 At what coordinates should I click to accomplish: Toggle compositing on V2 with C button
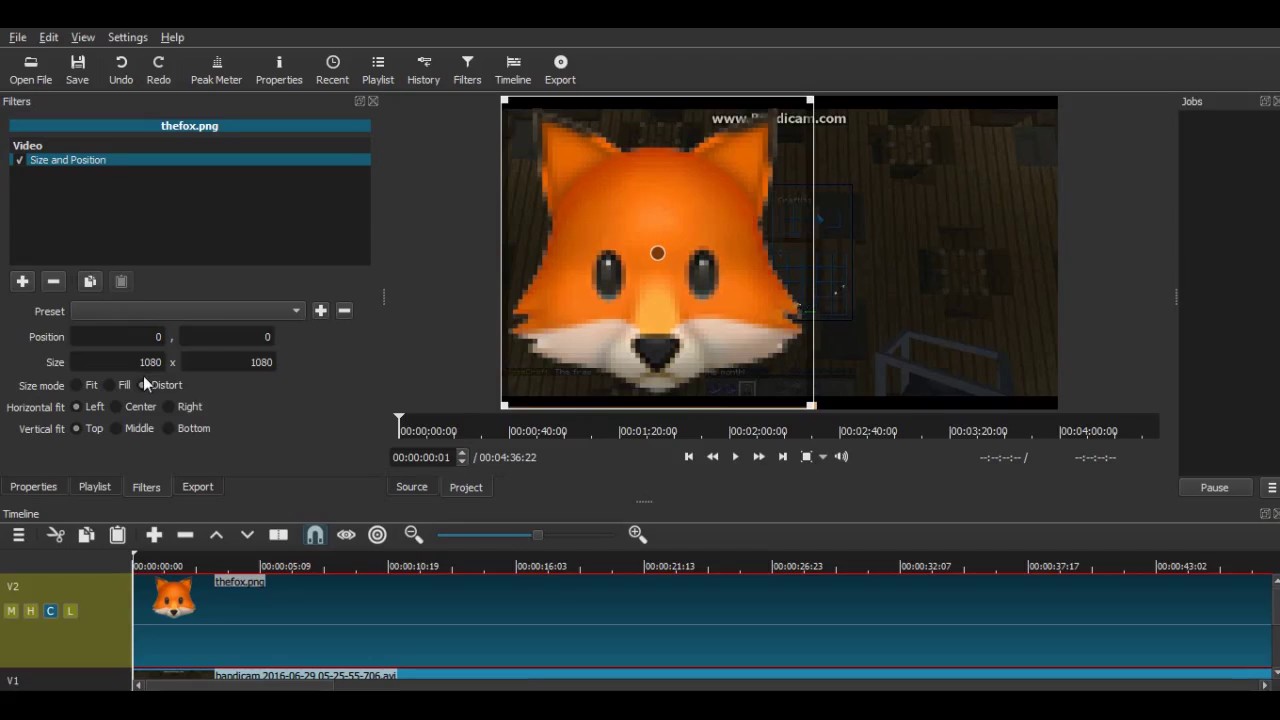click(x=50, y=611)
